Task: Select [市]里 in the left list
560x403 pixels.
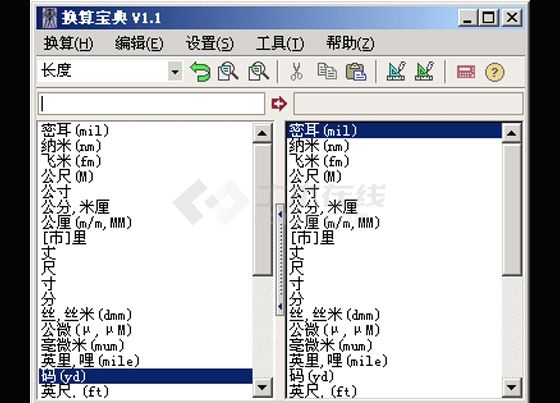Action: pos(146,238)
